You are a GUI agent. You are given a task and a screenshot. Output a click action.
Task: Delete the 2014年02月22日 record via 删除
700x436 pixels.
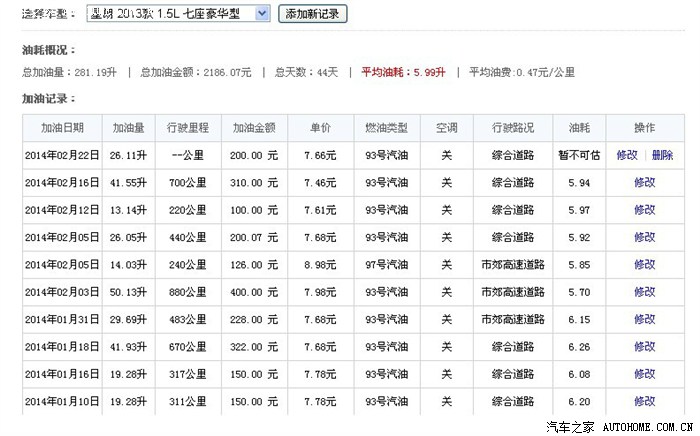662,155
